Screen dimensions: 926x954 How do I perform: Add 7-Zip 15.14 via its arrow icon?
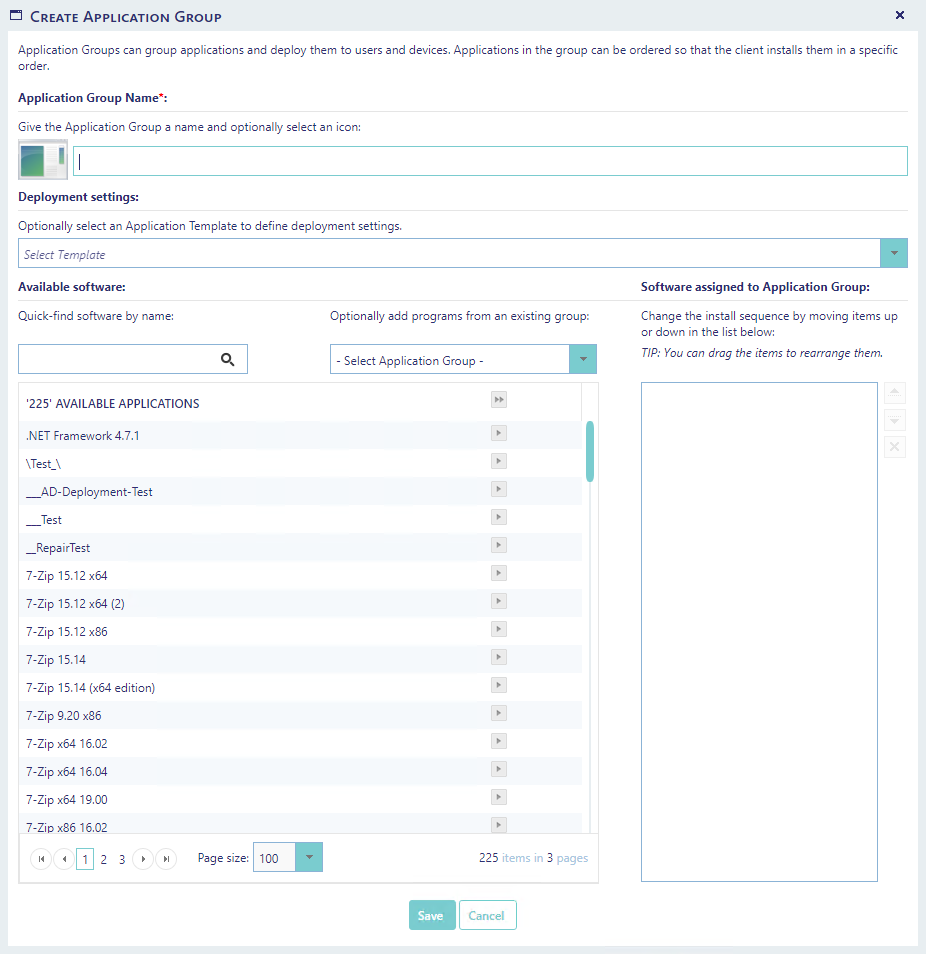click(x=499, y=657)
